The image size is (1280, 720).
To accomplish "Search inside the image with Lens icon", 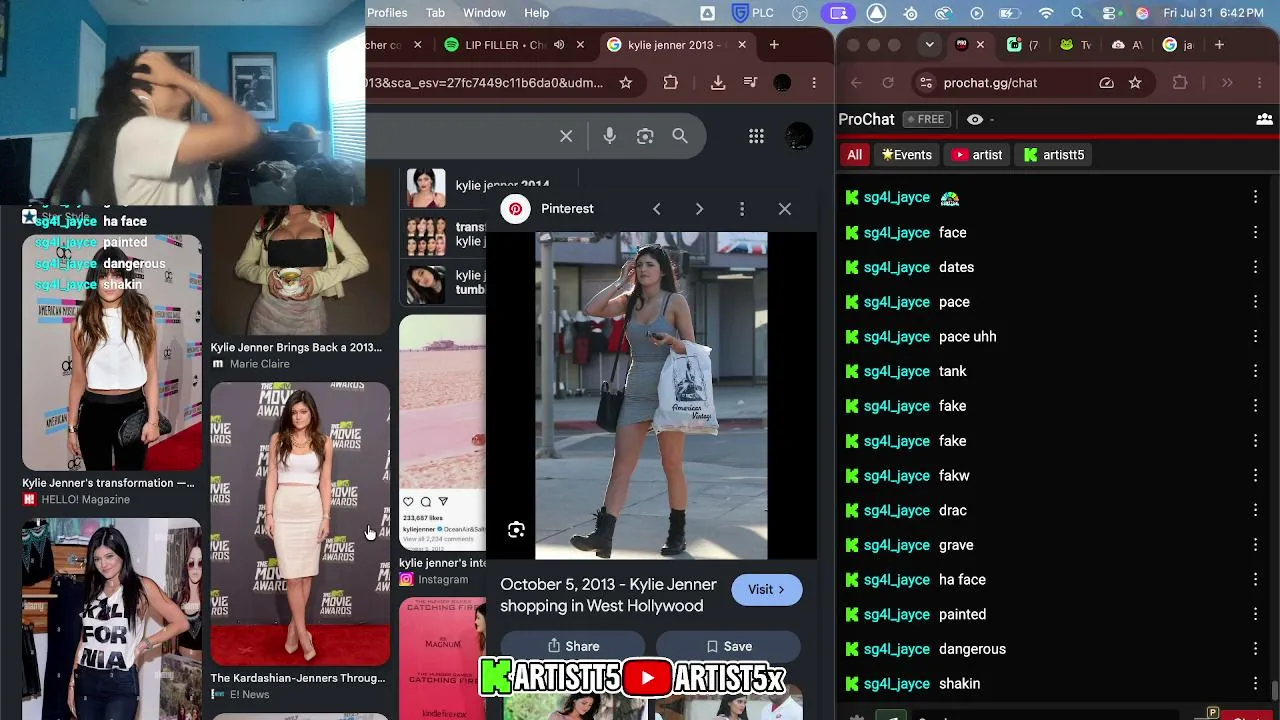I will coord(516,530).
